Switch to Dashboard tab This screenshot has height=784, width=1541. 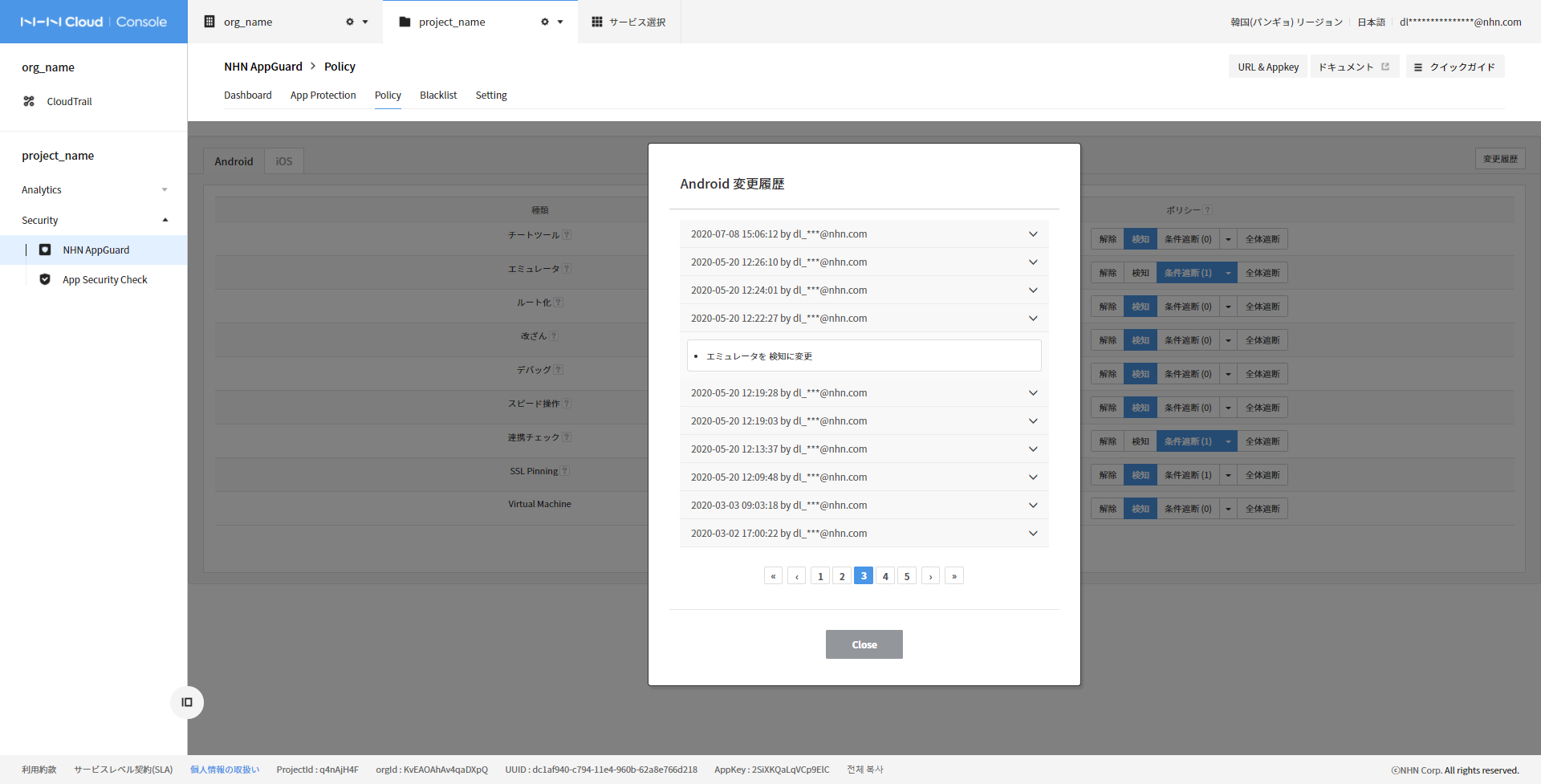coord(248,95)
